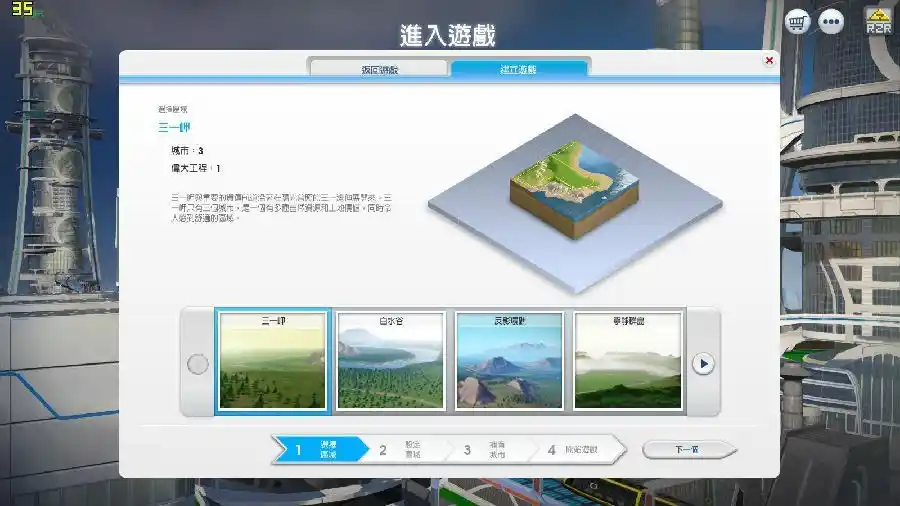Select the misty green hills region thumbnail
Viewport: 900px width, 506px height.
click(x=628, y=361)
